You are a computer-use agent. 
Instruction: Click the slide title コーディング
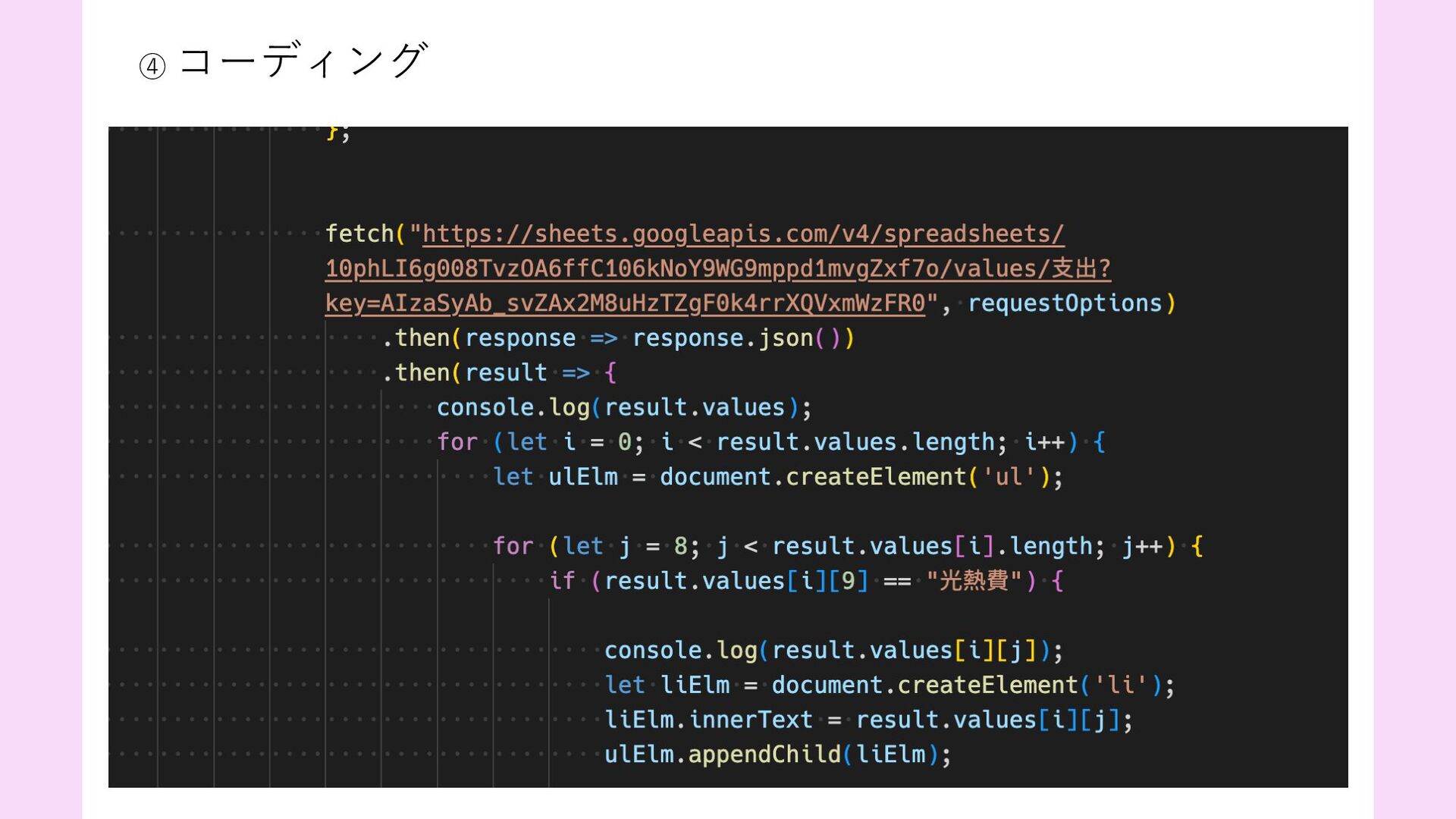[x=303, y=61]
